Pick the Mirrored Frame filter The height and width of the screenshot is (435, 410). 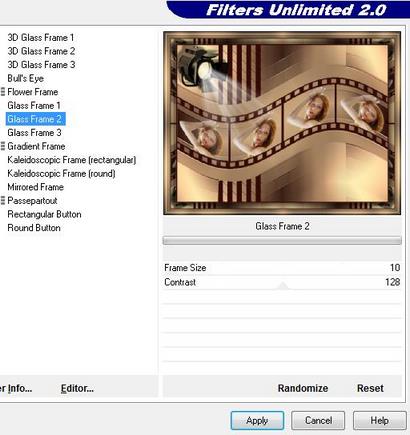coord(35,187)
